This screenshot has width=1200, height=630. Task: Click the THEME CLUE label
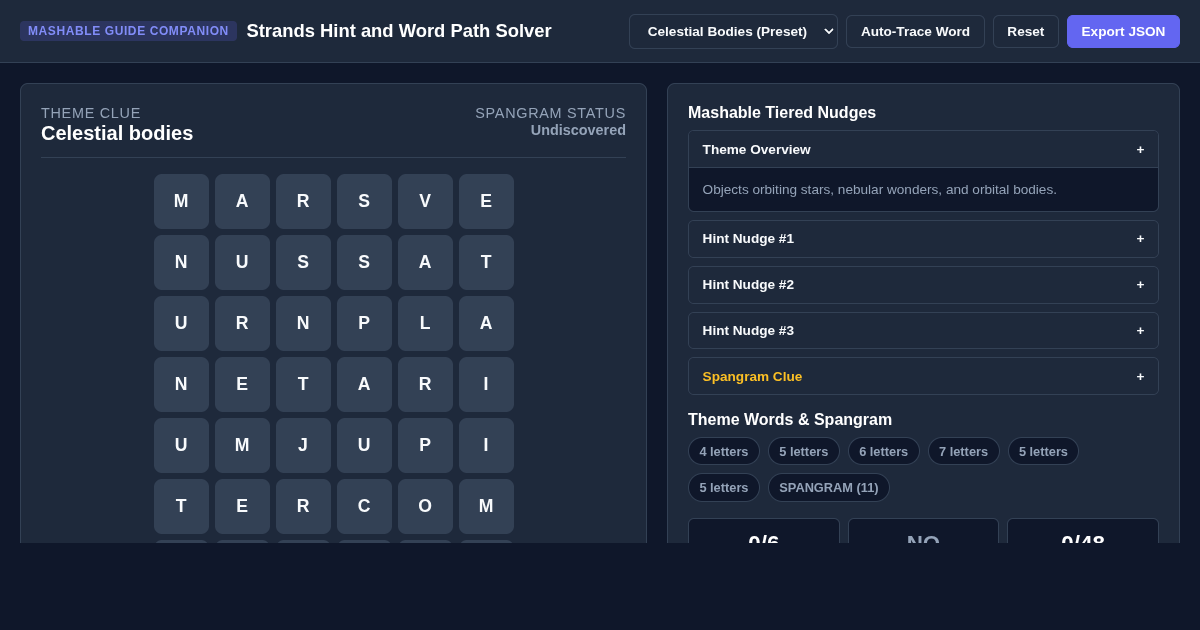91,113
